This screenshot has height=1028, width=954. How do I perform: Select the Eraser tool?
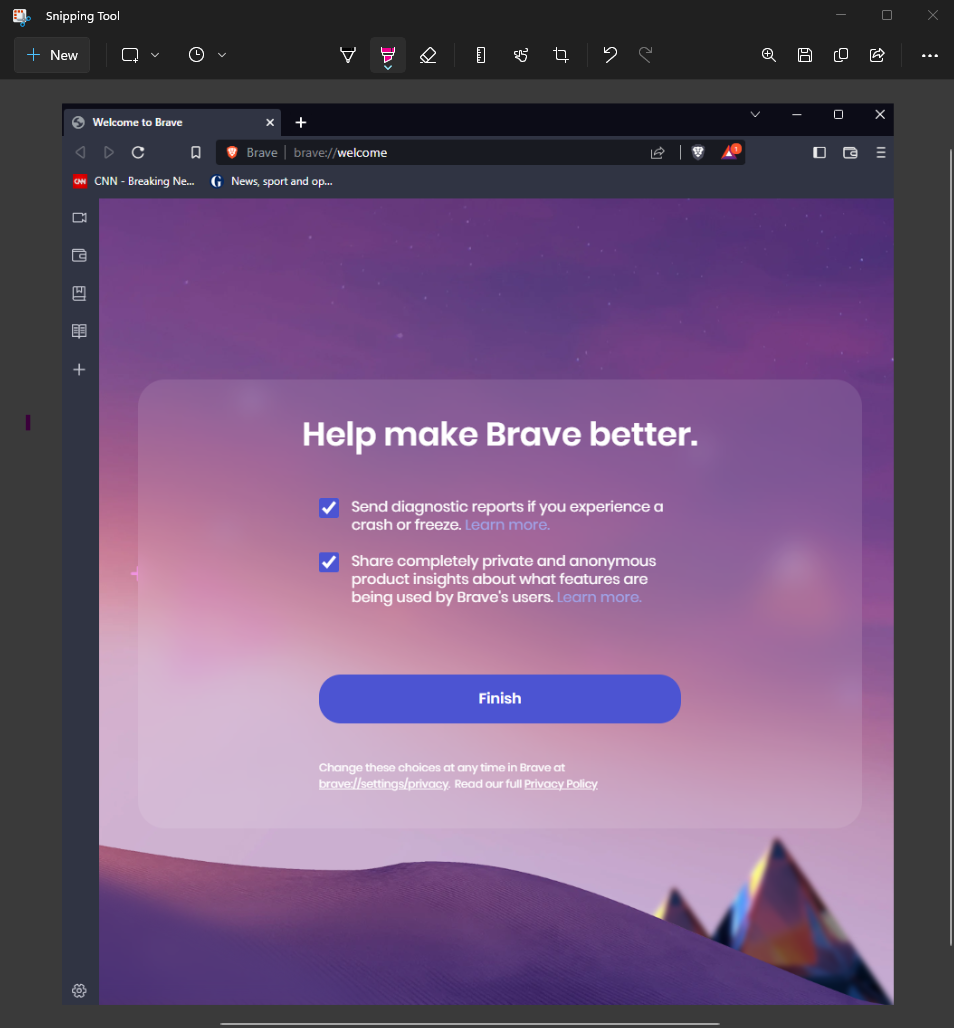428,55
